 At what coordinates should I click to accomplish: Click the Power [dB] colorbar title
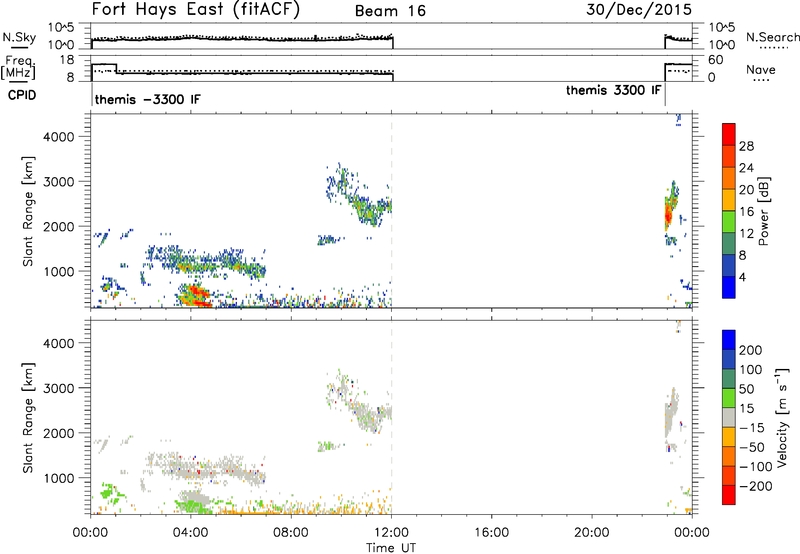point(763,211)
